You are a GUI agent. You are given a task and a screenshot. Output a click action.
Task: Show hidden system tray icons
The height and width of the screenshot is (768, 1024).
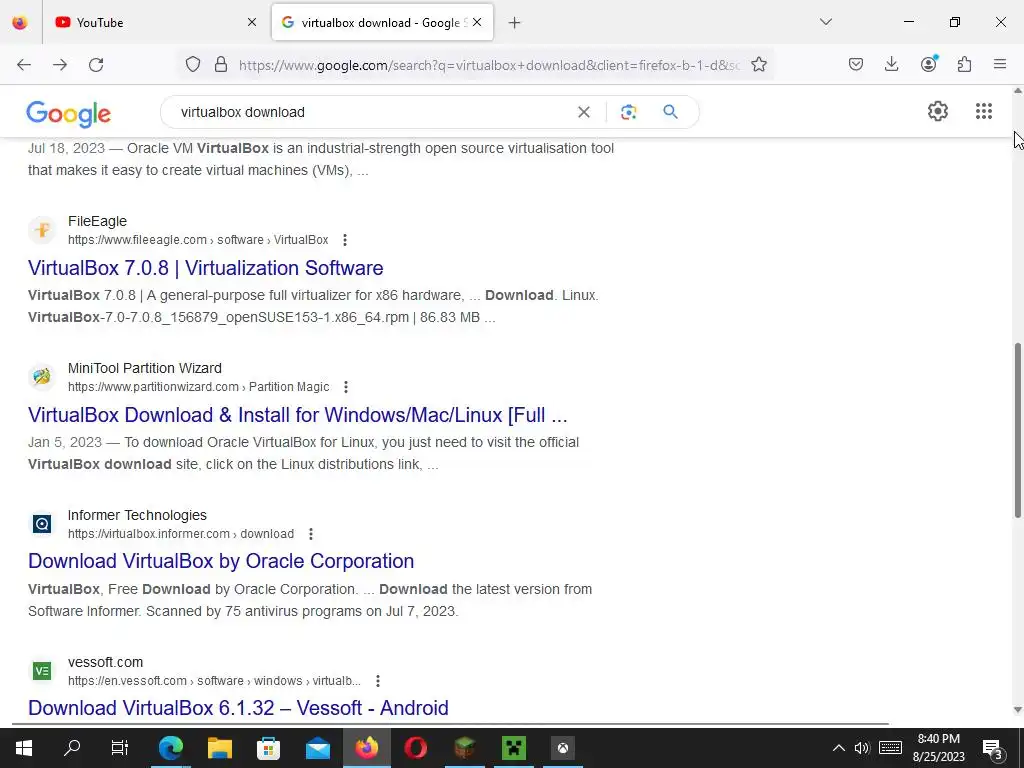[x=839, y=748]
